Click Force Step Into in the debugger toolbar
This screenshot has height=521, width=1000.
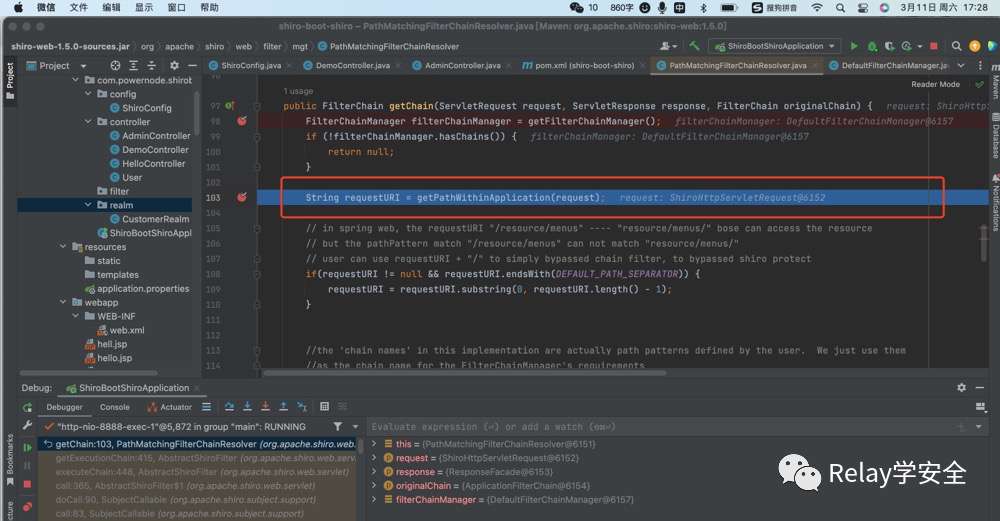tap(265, 407)
